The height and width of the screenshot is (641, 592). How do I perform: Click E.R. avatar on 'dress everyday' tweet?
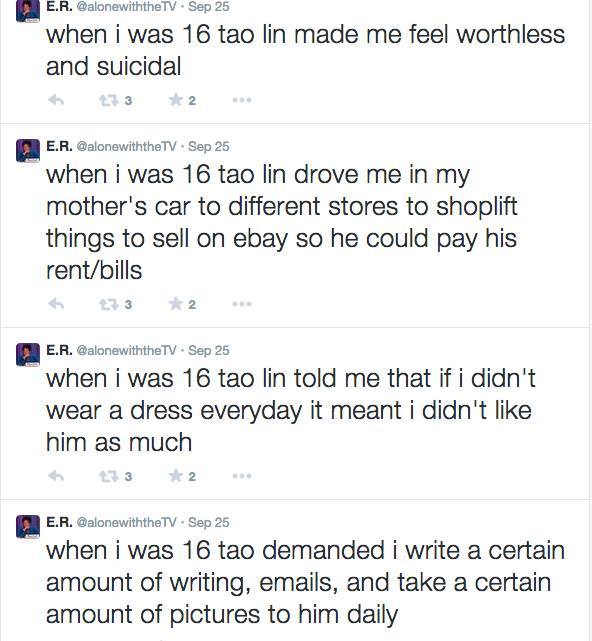(x=28, y=354)
